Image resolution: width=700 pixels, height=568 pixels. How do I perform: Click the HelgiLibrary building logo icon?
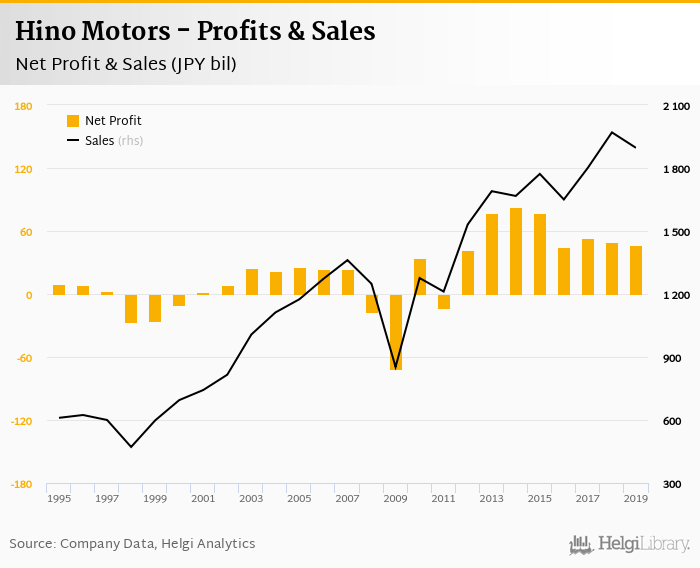pyautogui.click(x=581, y=544)
